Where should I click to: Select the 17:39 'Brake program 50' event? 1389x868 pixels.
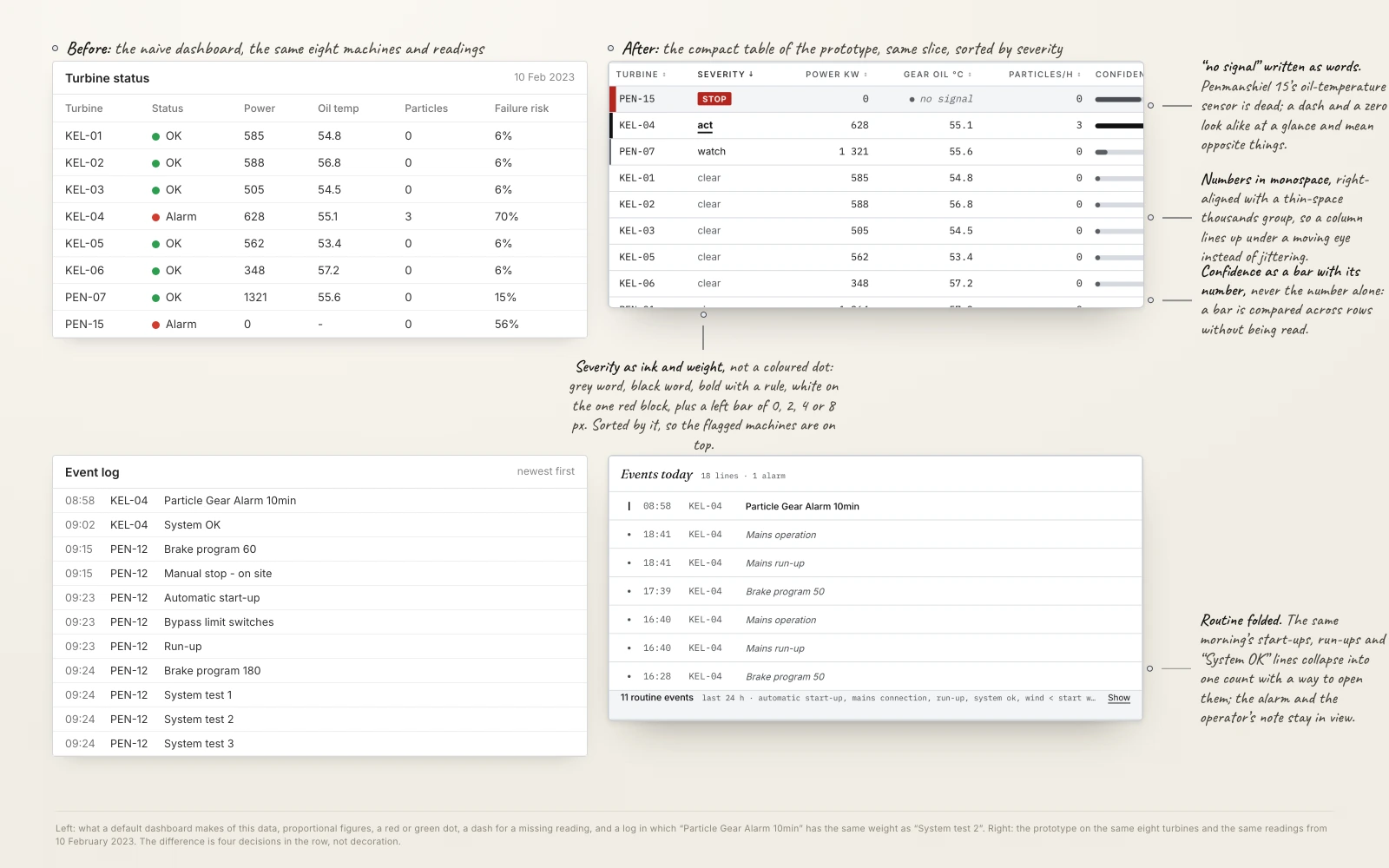coord(875,591)
